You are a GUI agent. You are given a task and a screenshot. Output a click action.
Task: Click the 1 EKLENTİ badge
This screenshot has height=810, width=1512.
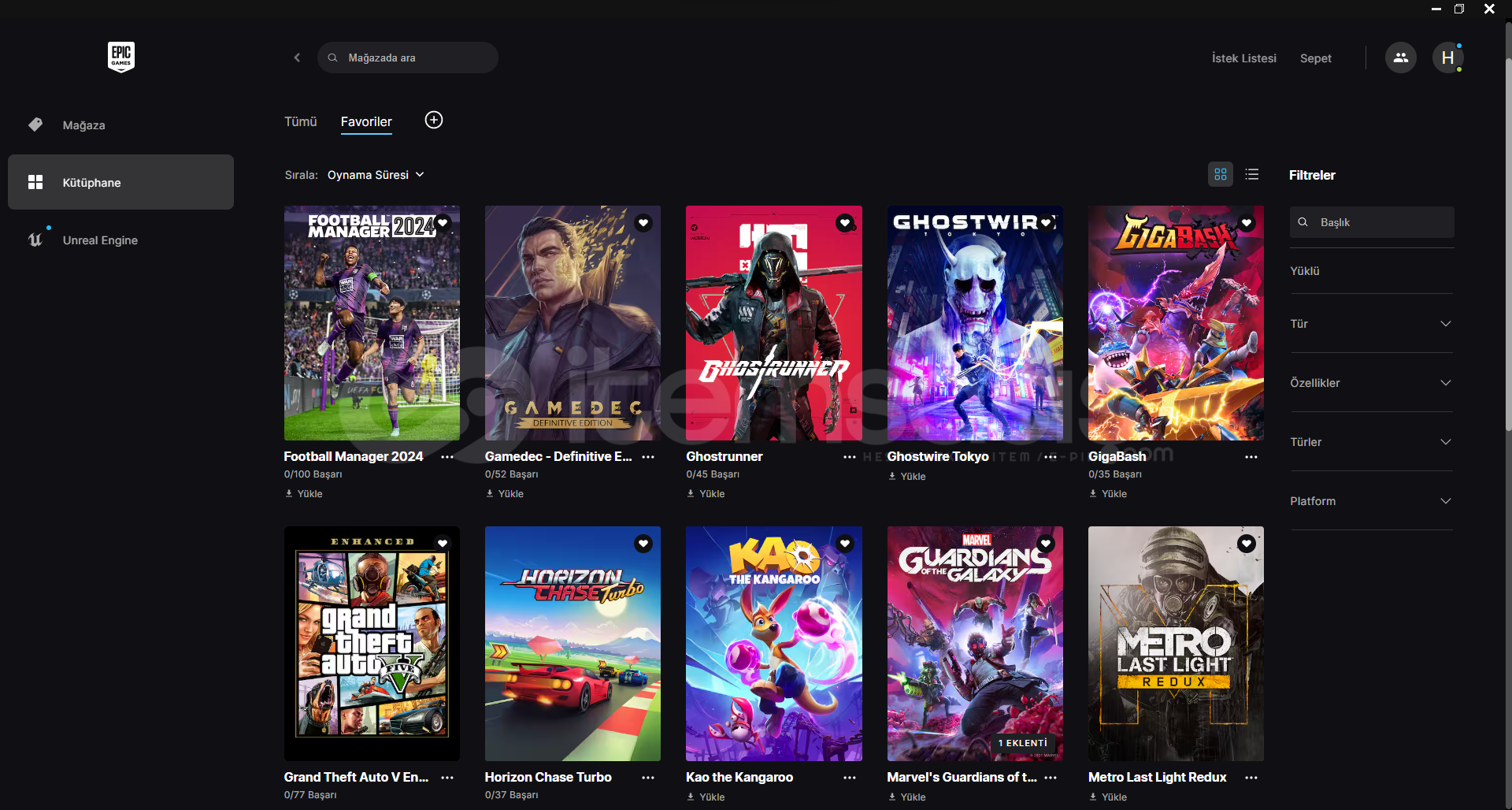[1022, 743]
